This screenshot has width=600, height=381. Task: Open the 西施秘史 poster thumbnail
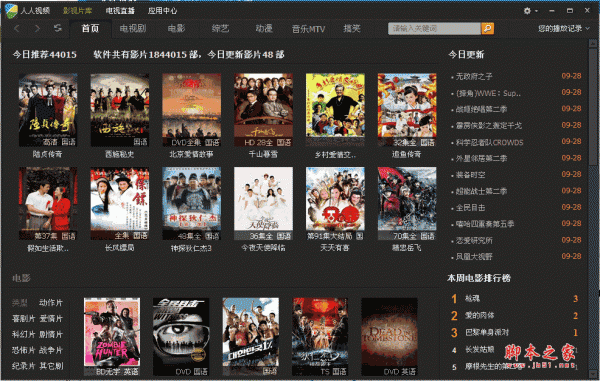[119, 110]
